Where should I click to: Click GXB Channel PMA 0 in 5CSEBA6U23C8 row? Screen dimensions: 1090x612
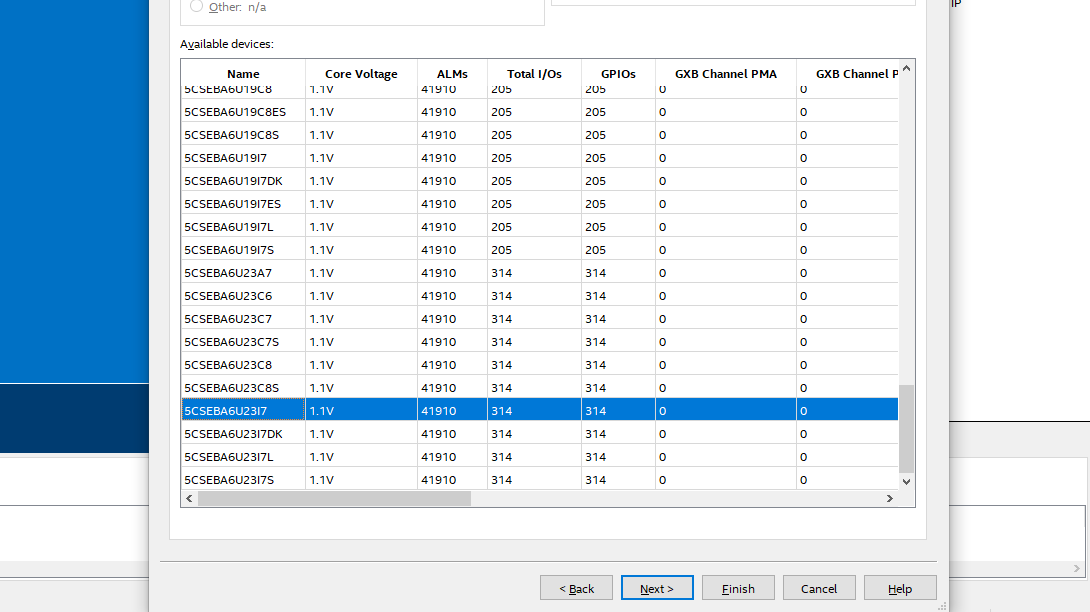(662, 364)
